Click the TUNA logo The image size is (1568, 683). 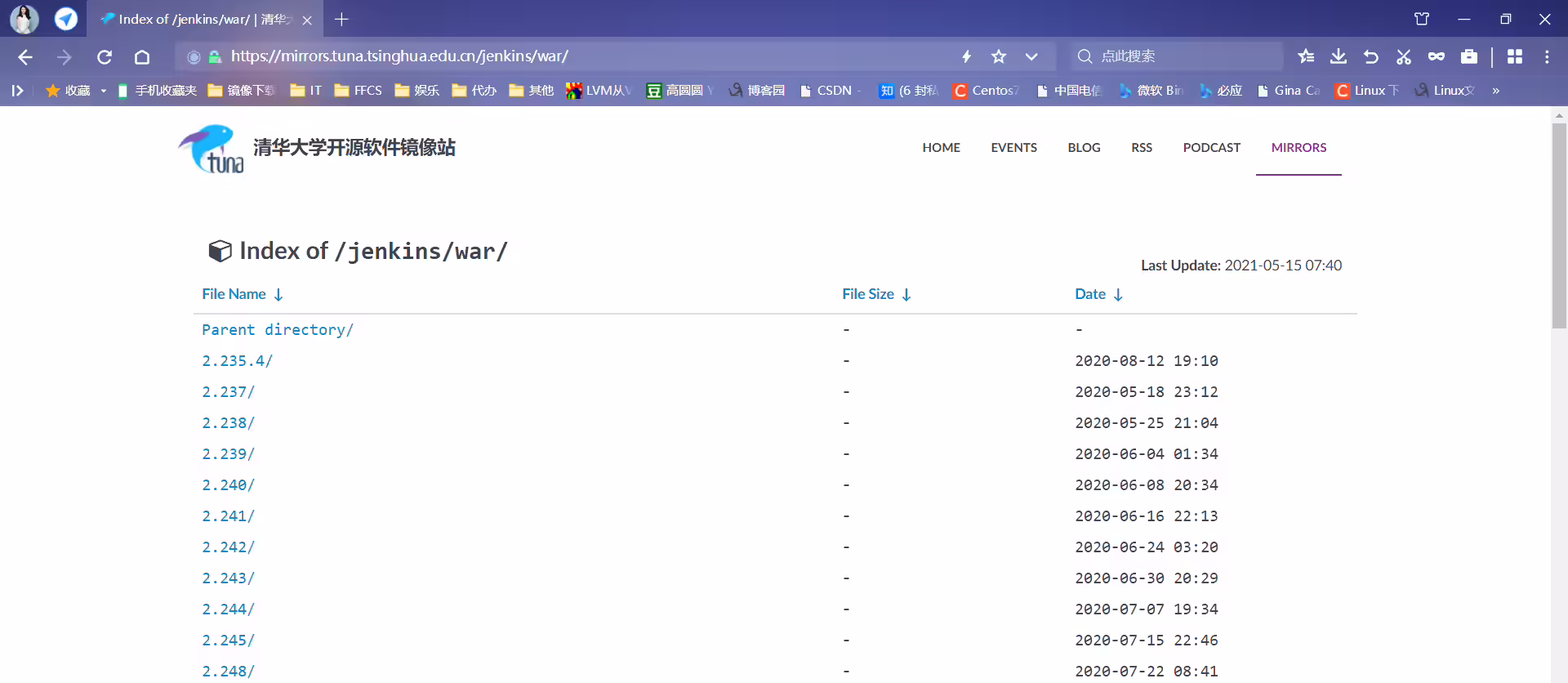pos(211,149)
